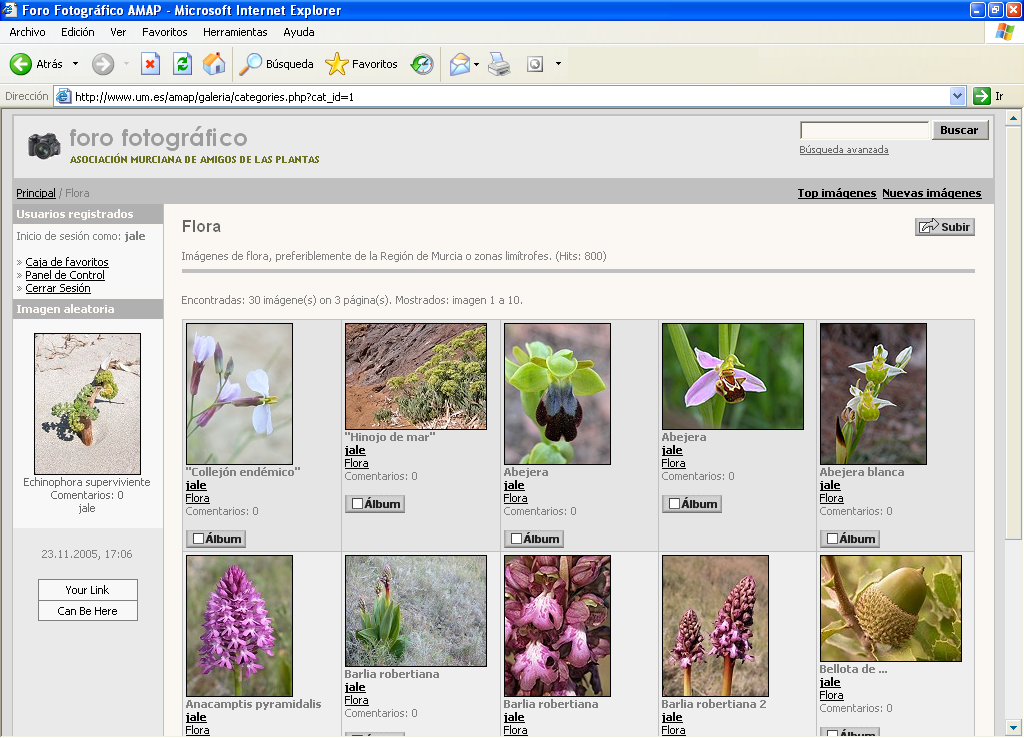Open the Home page house icon

coord(214,64)
